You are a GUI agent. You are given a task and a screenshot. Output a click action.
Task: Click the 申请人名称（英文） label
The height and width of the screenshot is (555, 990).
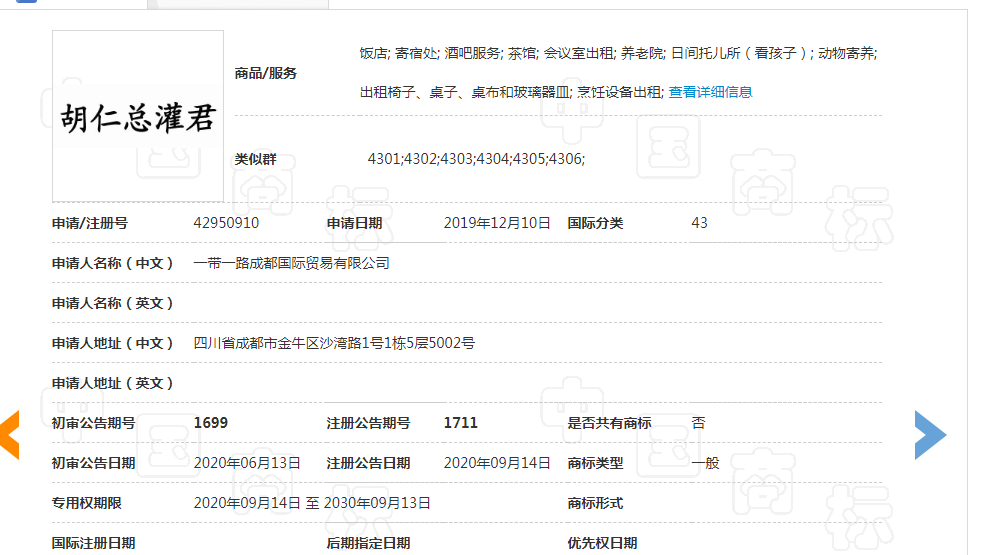(113, 303)
